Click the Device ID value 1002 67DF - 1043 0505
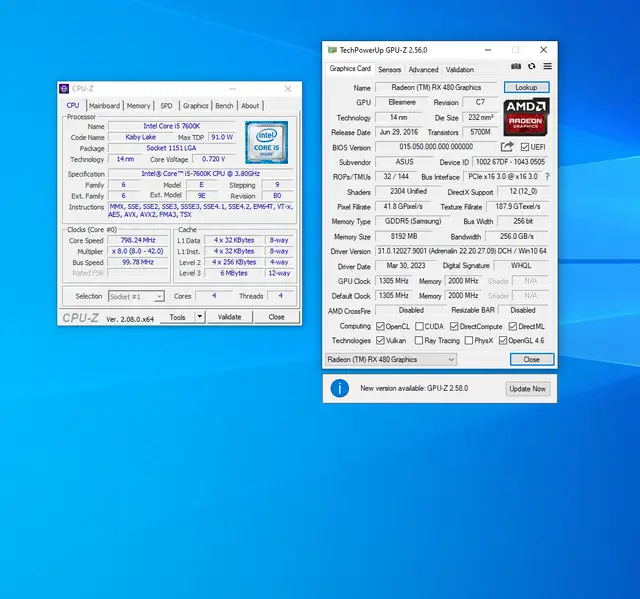 (x=510, y=162)
